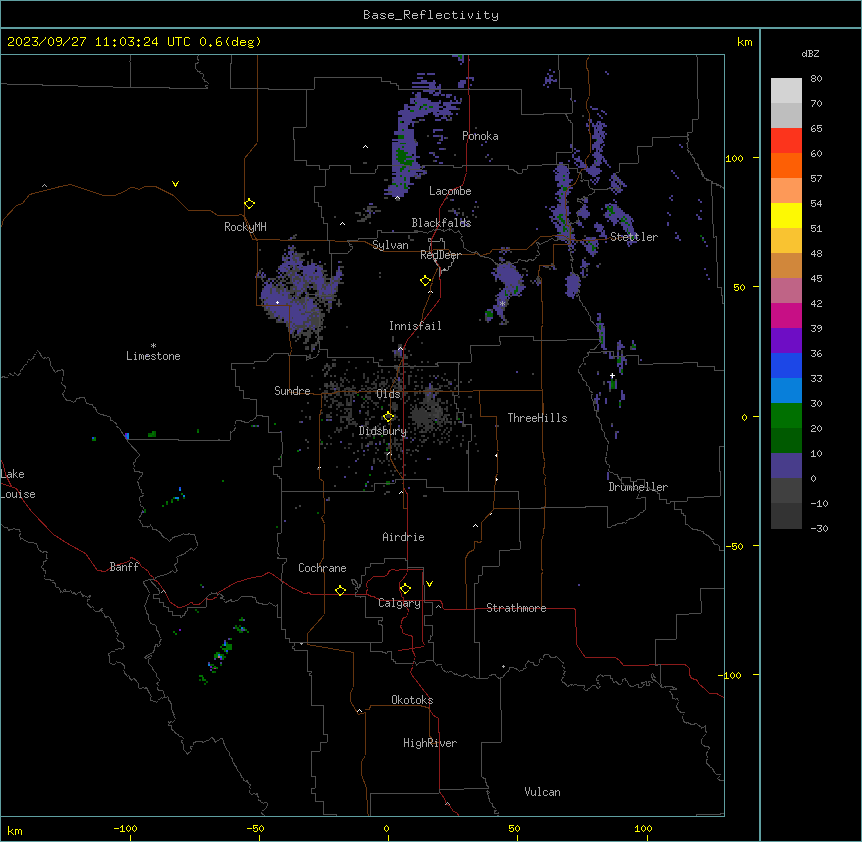Viewport: 862px width, 842px height.
Task: Click the -50 tick on the vertical axis
Action: coord(734,546)
